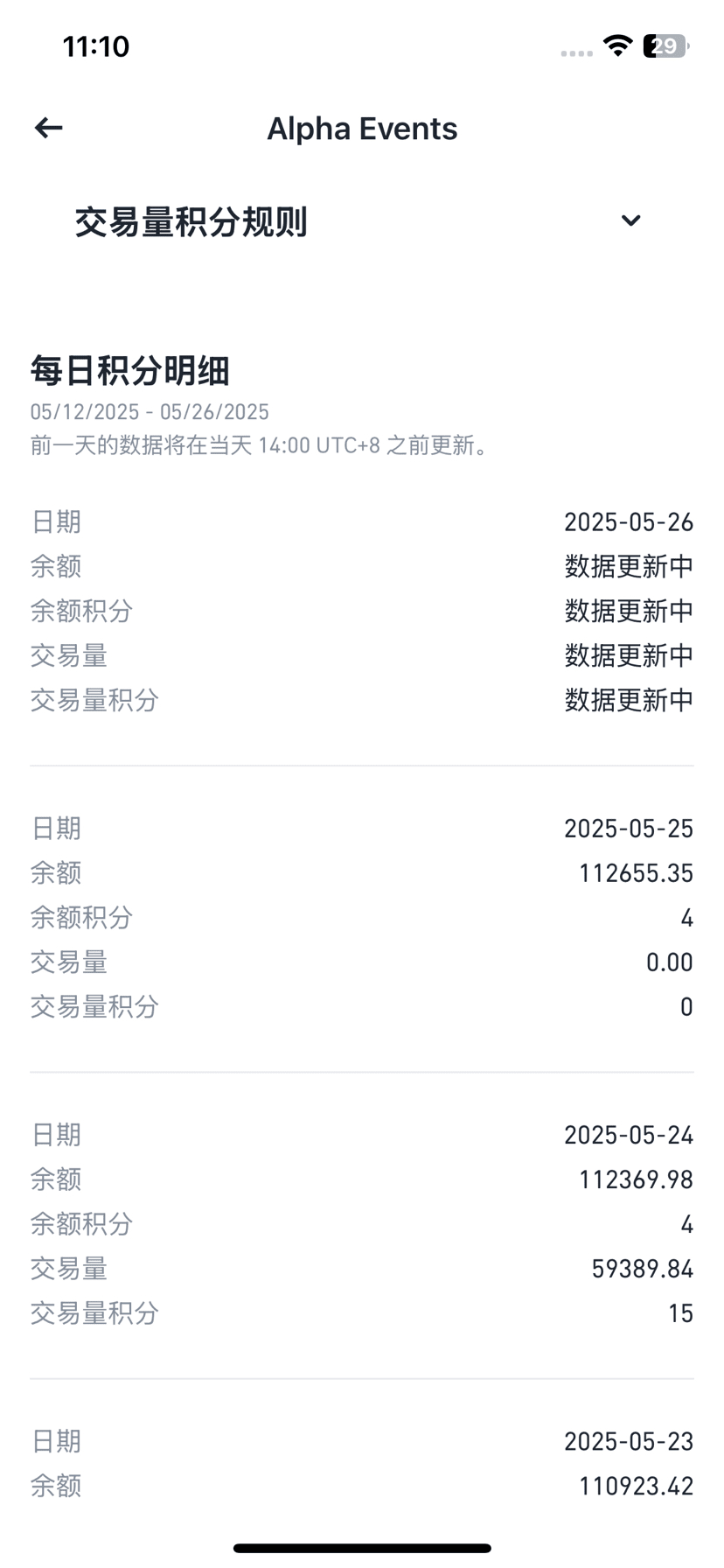Viewport: 724px width, 1568px height.
Task: Tap the 每日积分明细 heading
Action: click(x=130, y=371)
